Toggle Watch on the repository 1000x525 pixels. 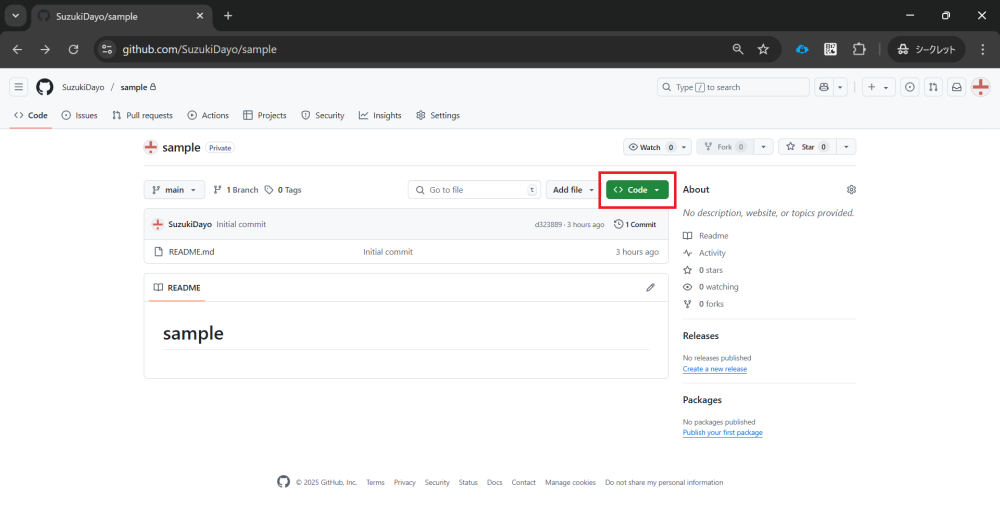click(651, 147)
